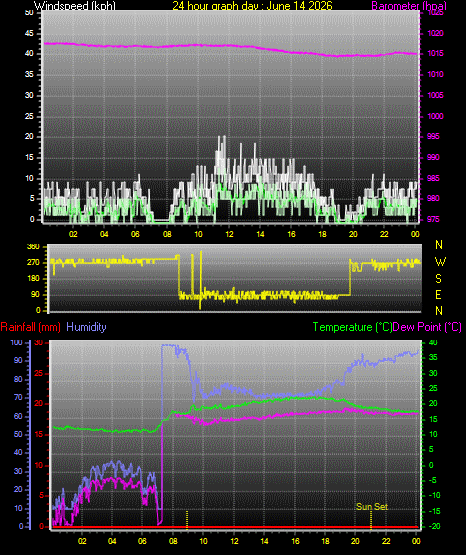Click the 22 hour label under the humidity graph

[386, 541]
